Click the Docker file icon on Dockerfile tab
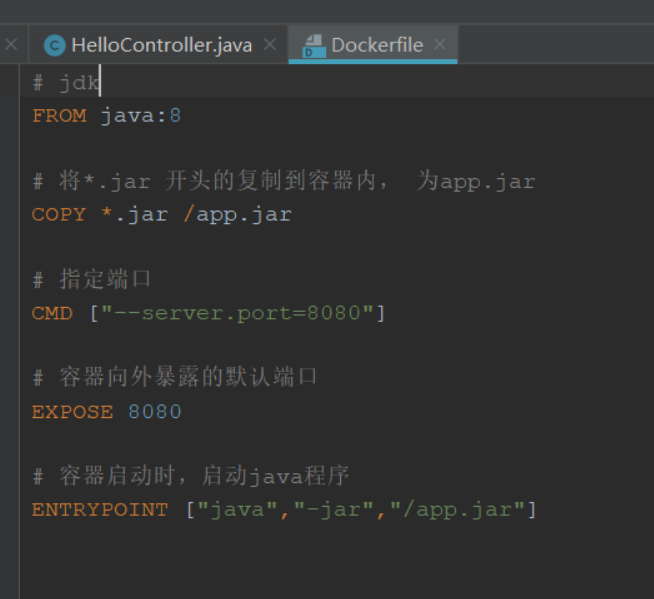The image size is (654, 599). point(314,46)
